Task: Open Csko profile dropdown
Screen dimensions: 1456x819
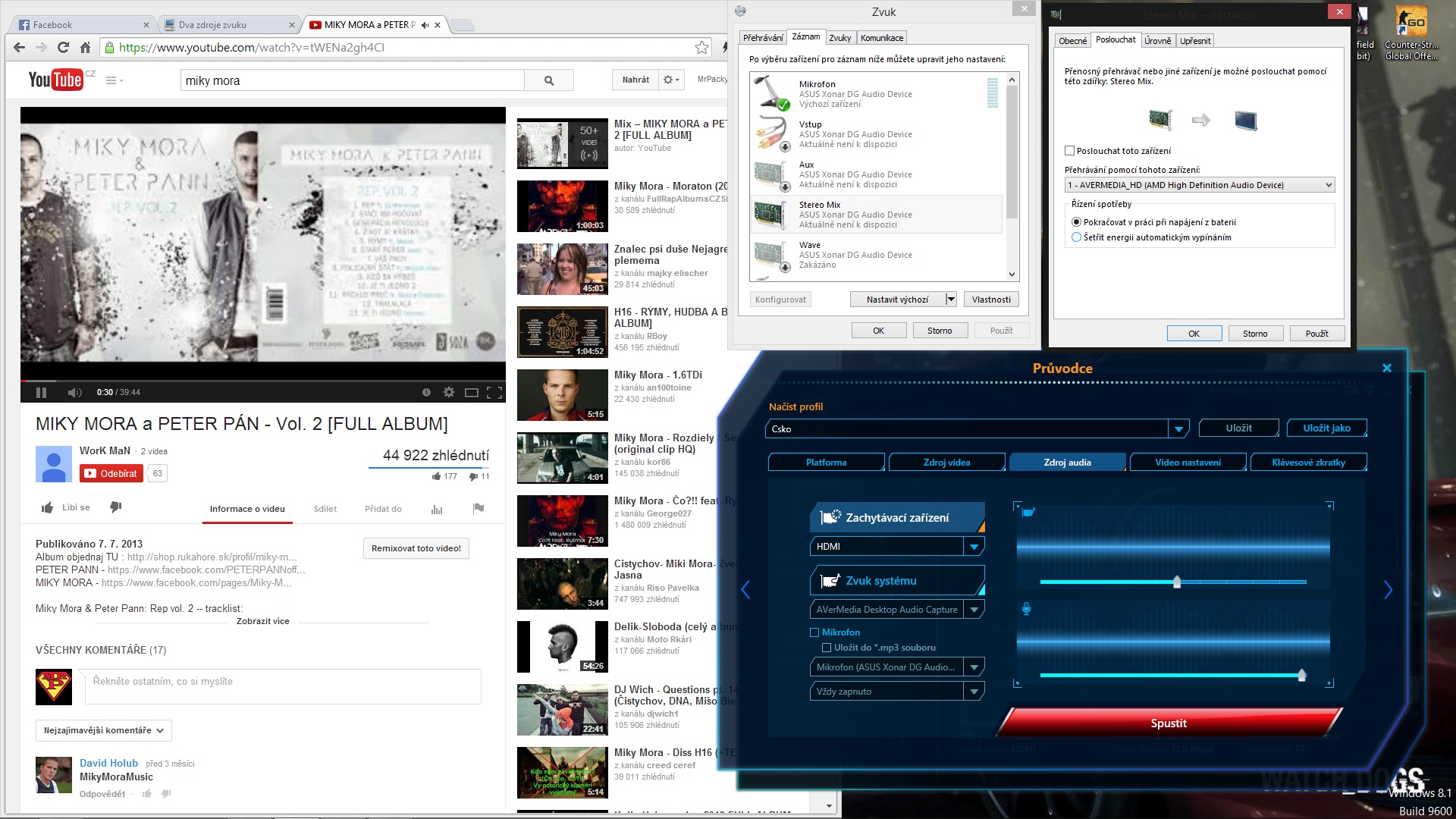Action: tap(1178, 429)
